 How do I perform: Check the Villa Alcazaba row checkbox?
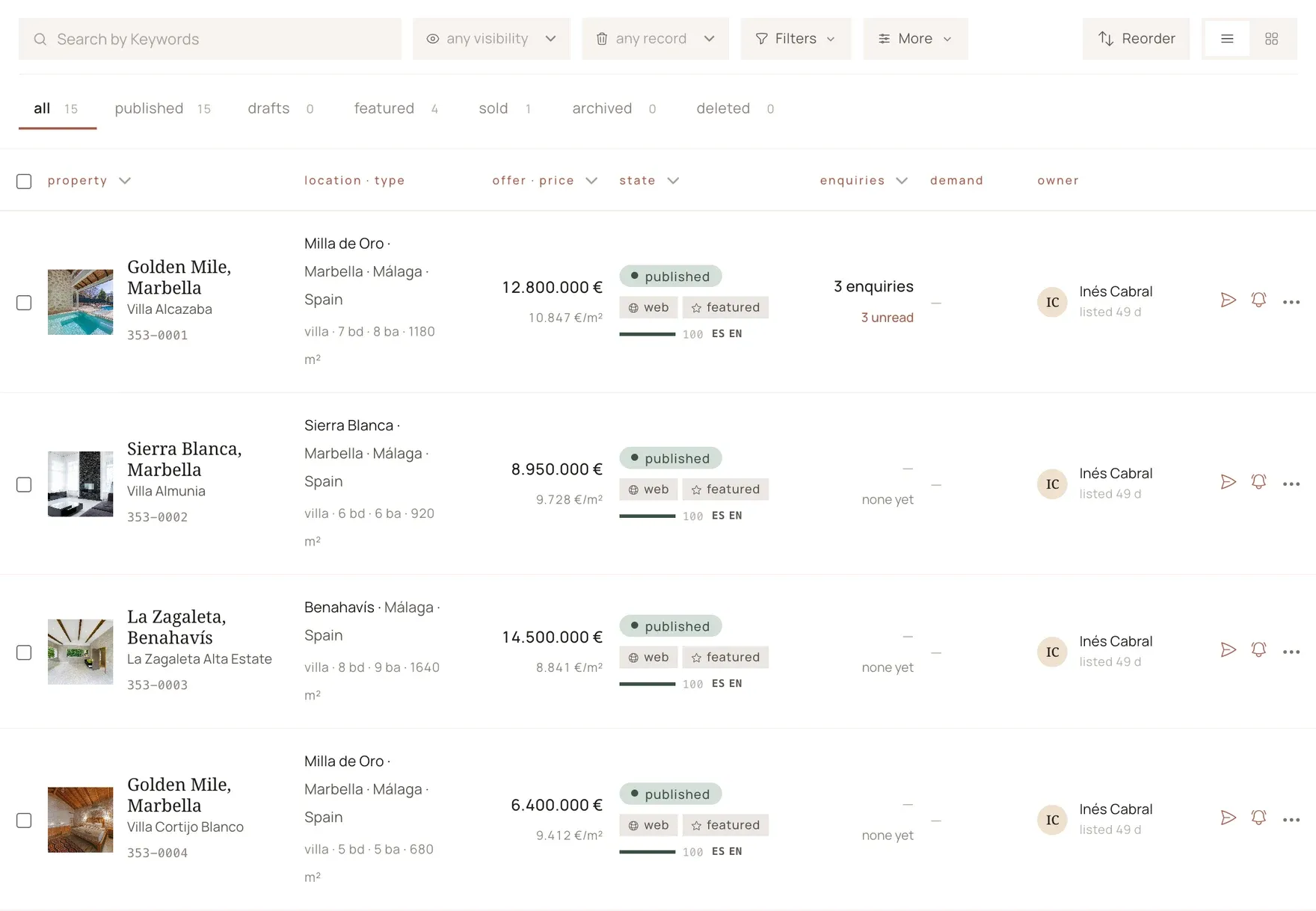pyautogui.click(x=24, y=303)
